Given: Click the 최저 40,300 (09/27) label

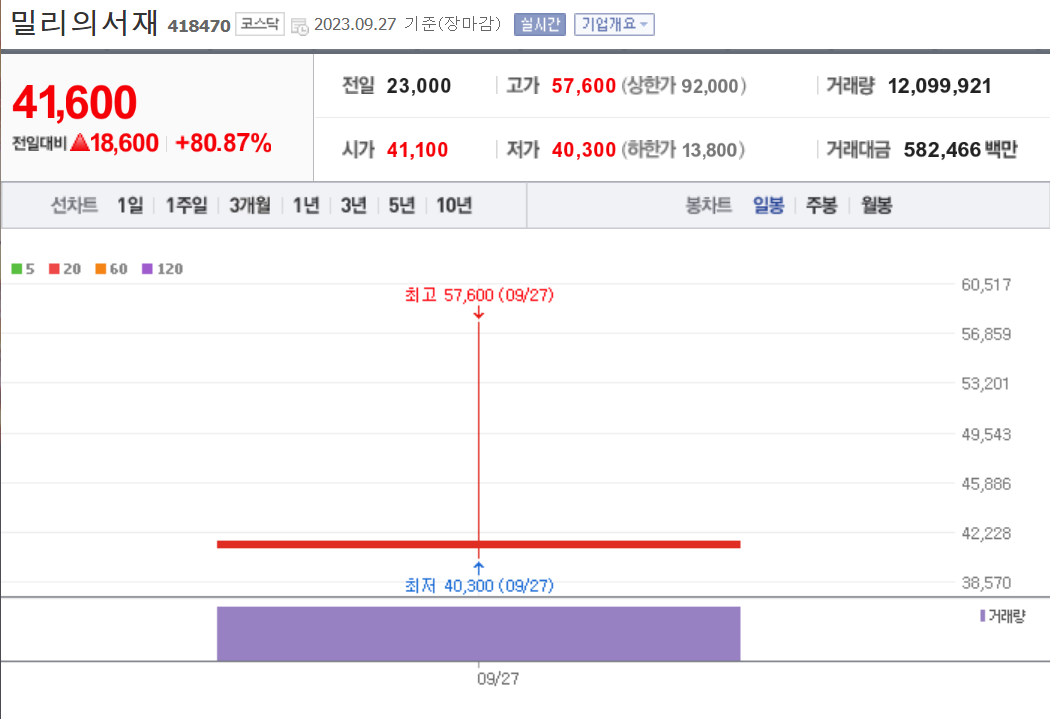Looking at the screenshot, I should coord(479,586).
